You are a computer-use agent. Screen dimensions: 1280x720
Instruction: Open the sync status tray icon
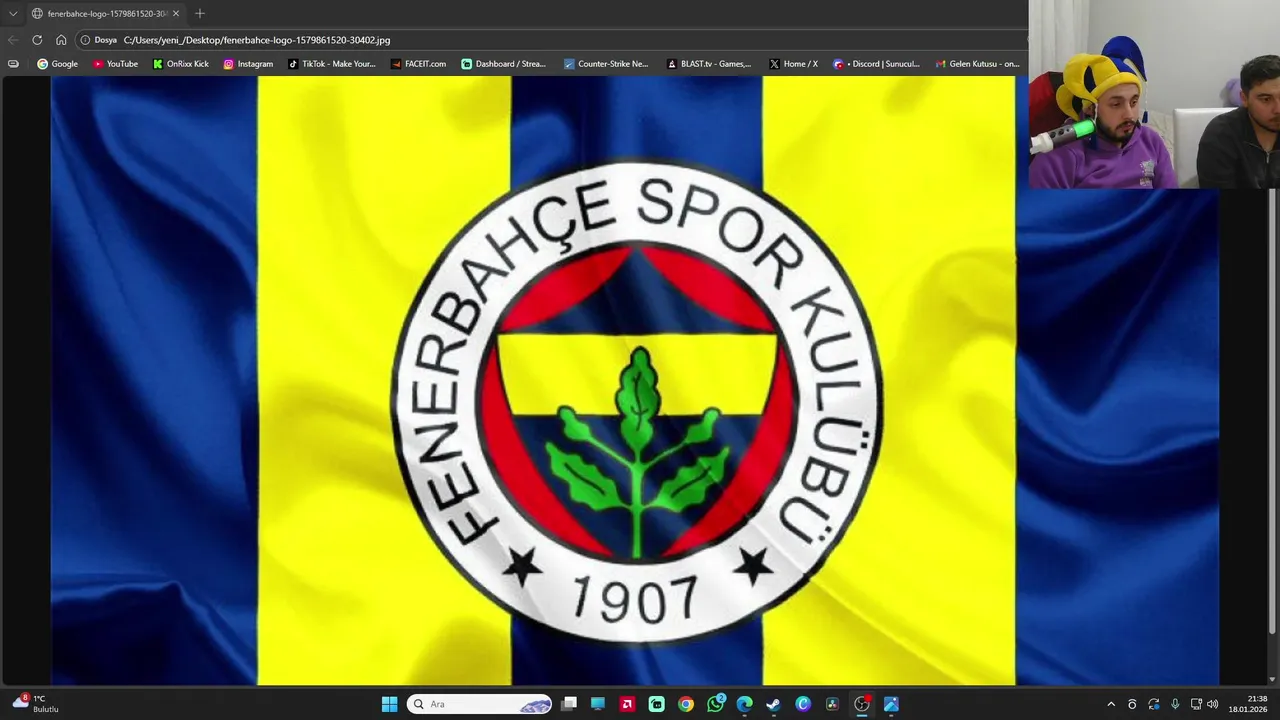click(x=1153, y=704)
